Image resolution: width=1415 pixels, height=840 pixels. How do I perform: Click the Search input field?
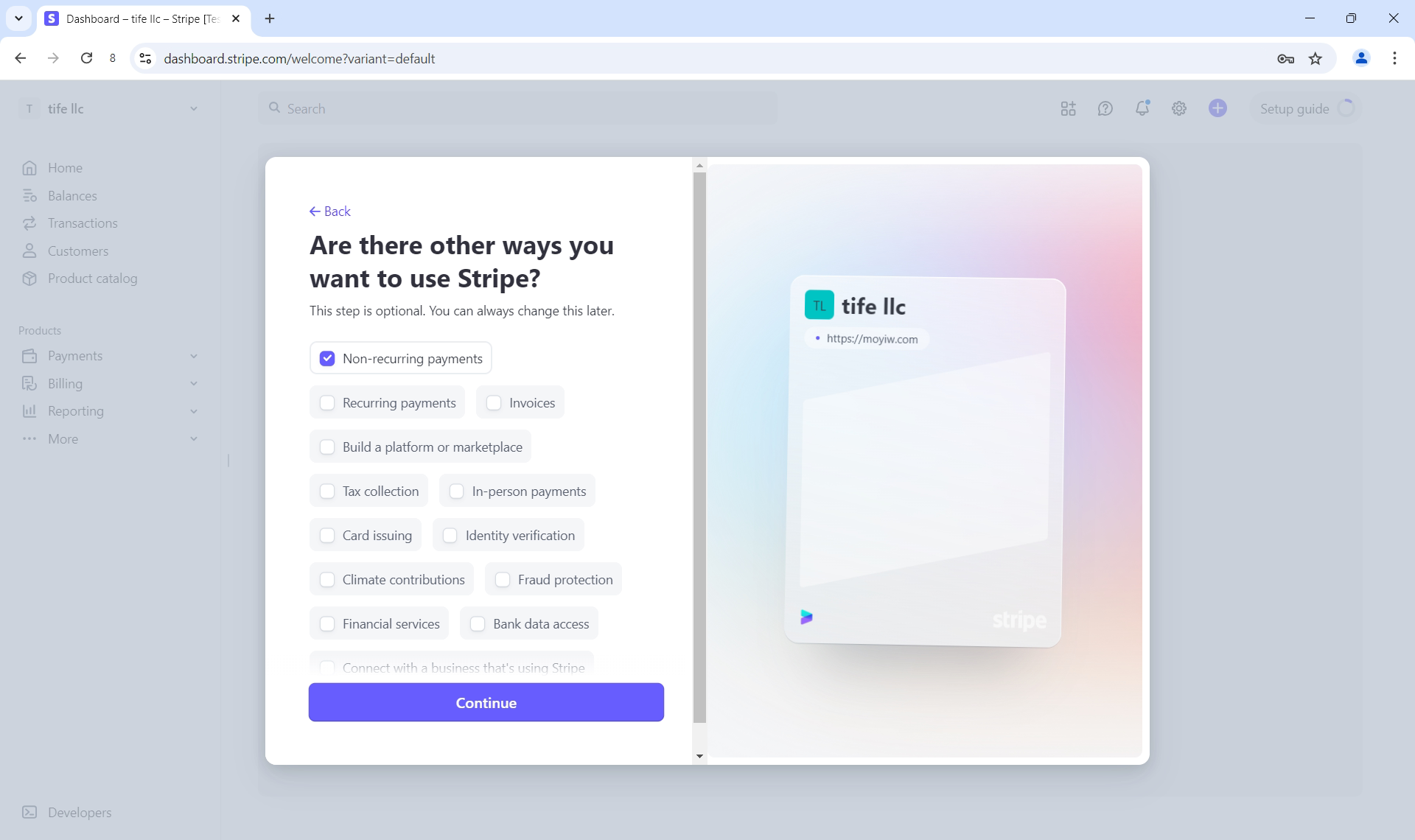click(x=519, y=108)
